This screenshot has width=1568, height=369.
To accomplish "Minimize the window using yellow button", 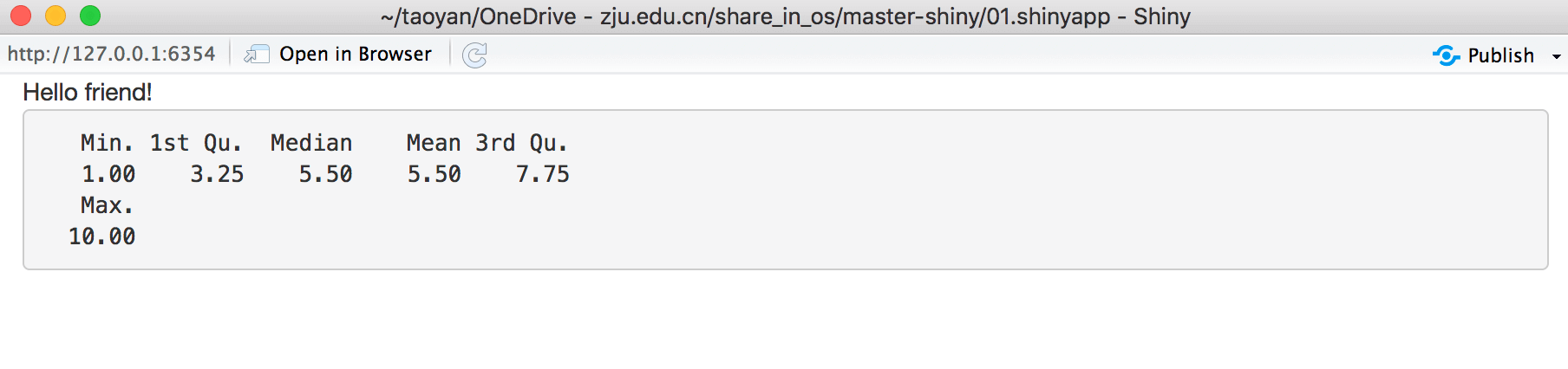I will pos(56,16).
